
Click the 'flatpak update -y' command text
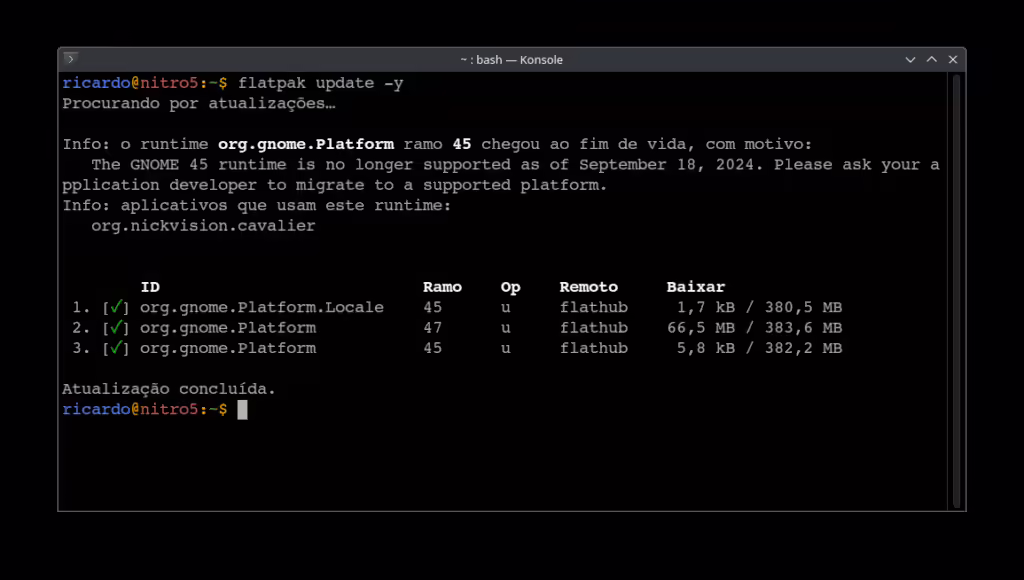point(321,83)
